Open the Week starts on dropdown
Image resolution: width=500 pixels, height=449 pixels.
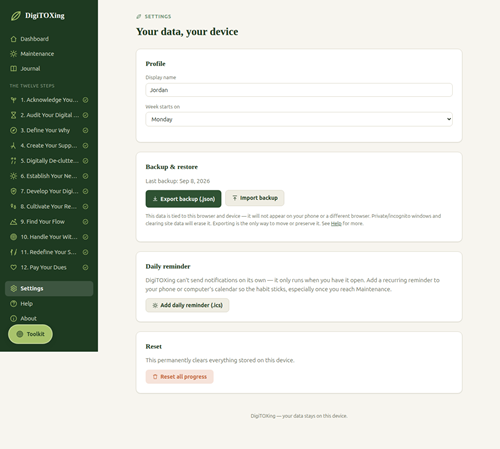click(x=299, y=119)
